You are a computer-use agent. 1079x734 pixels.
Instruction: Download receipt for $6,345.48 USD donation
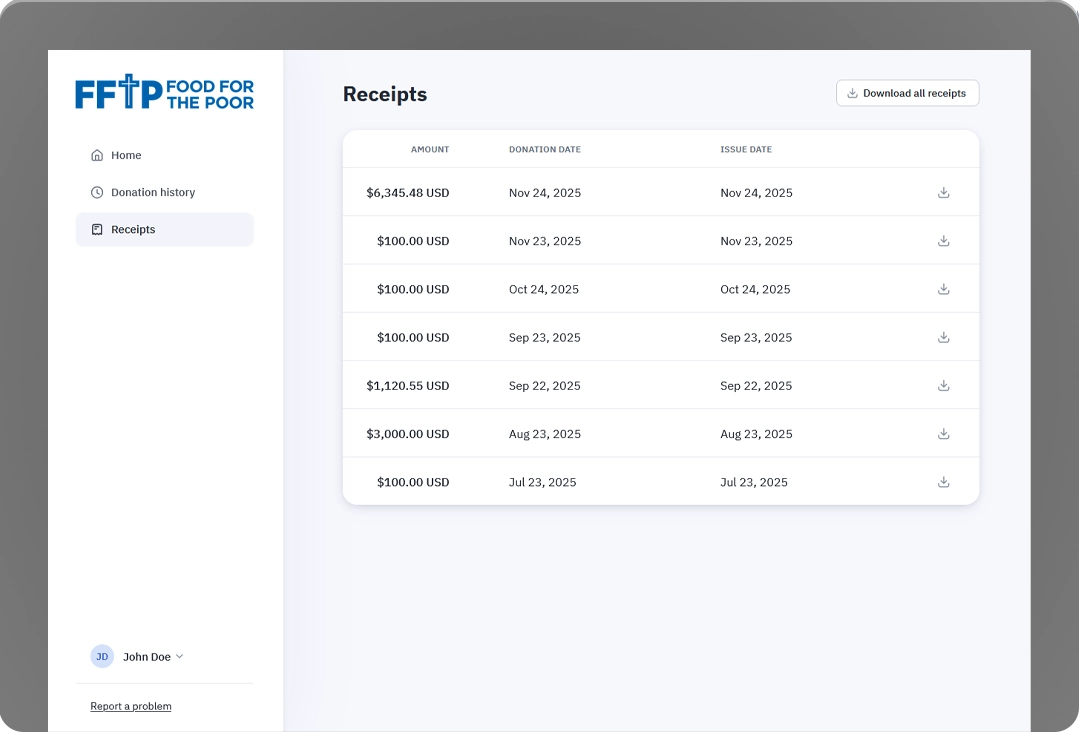943,193
